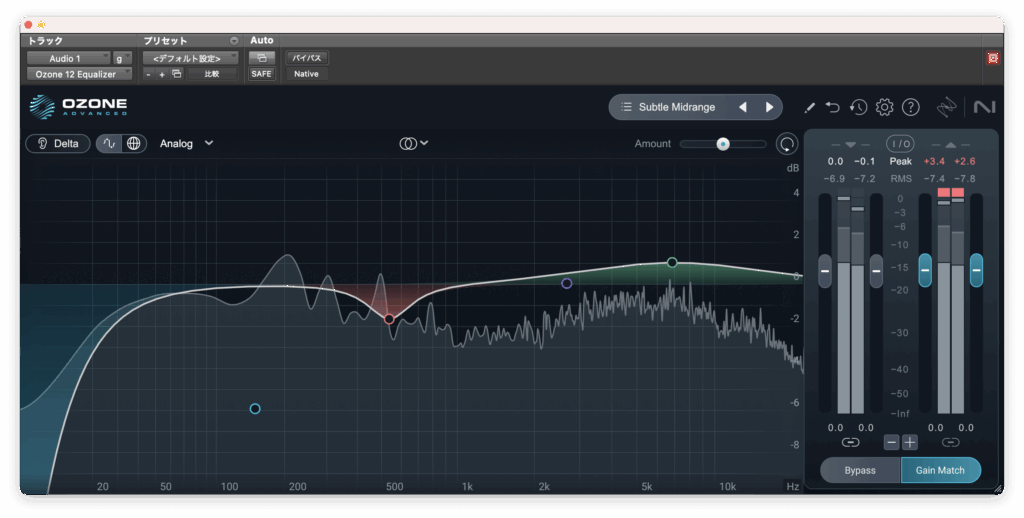Open the undo history clock icon

click(x=858, y=107)
